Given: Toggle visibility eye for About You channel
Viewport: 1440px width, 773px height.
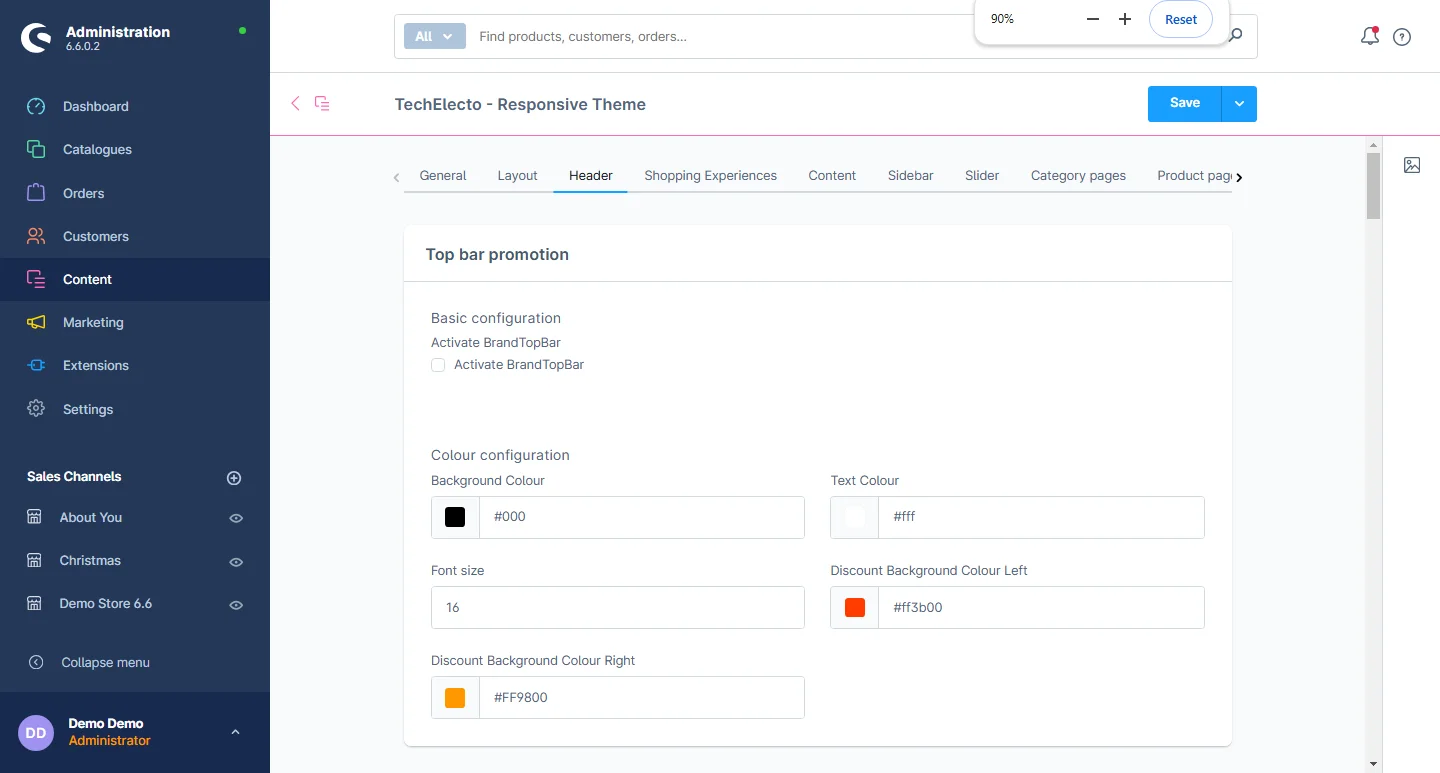Looking at the screenshot, I should coord(236,518).
